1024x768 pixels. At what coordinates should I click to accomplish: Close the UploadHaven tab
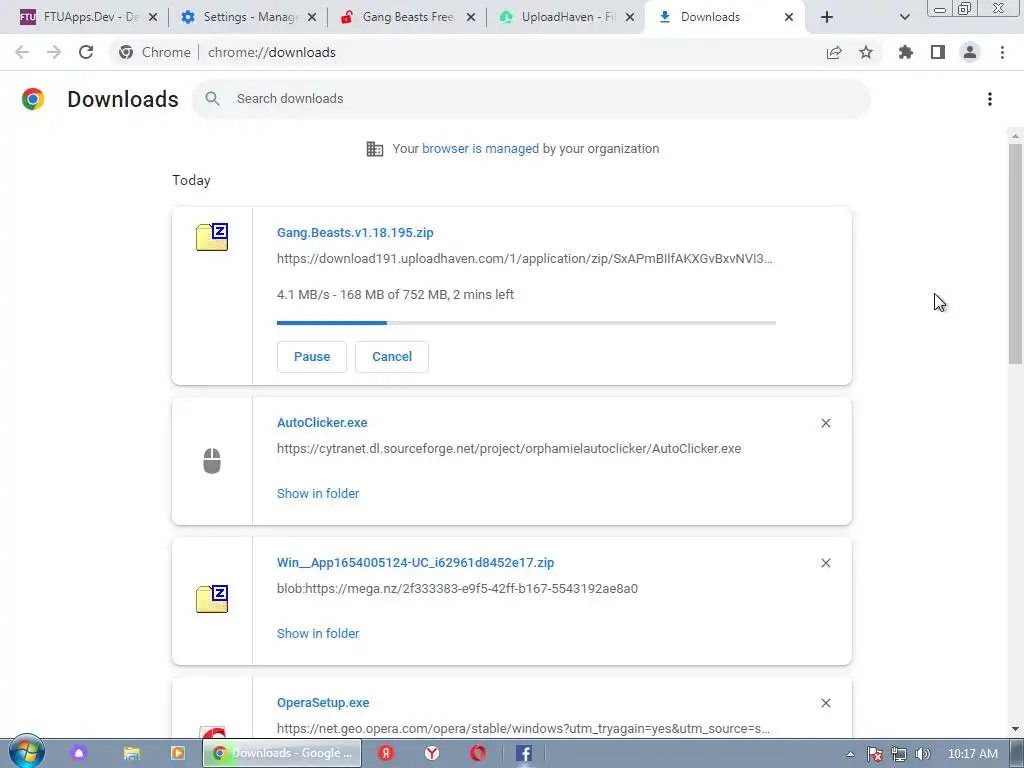pyautogui.click(x=630, y=17)
